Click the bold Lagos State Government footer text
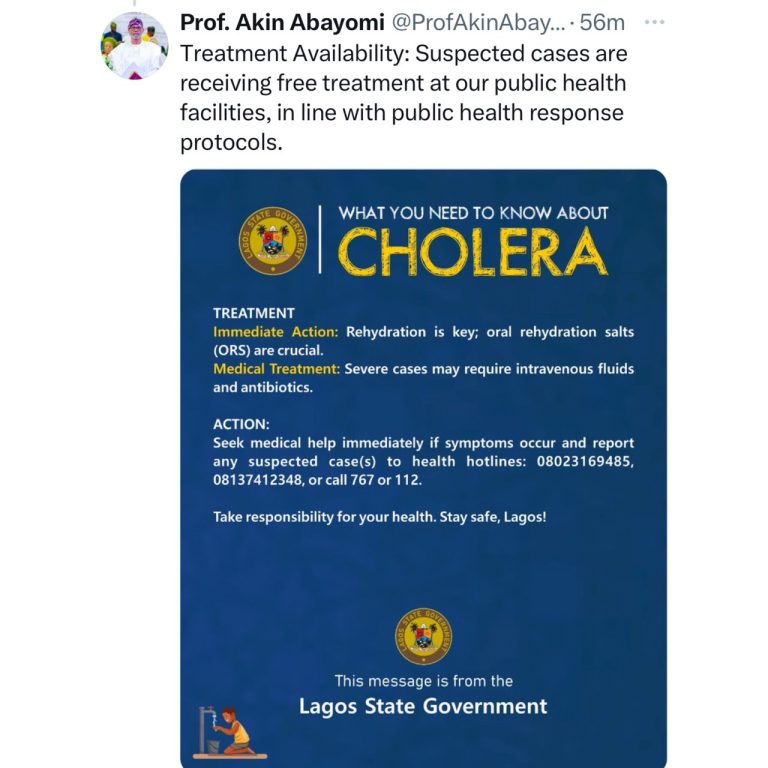 click(x=423, y=707)
